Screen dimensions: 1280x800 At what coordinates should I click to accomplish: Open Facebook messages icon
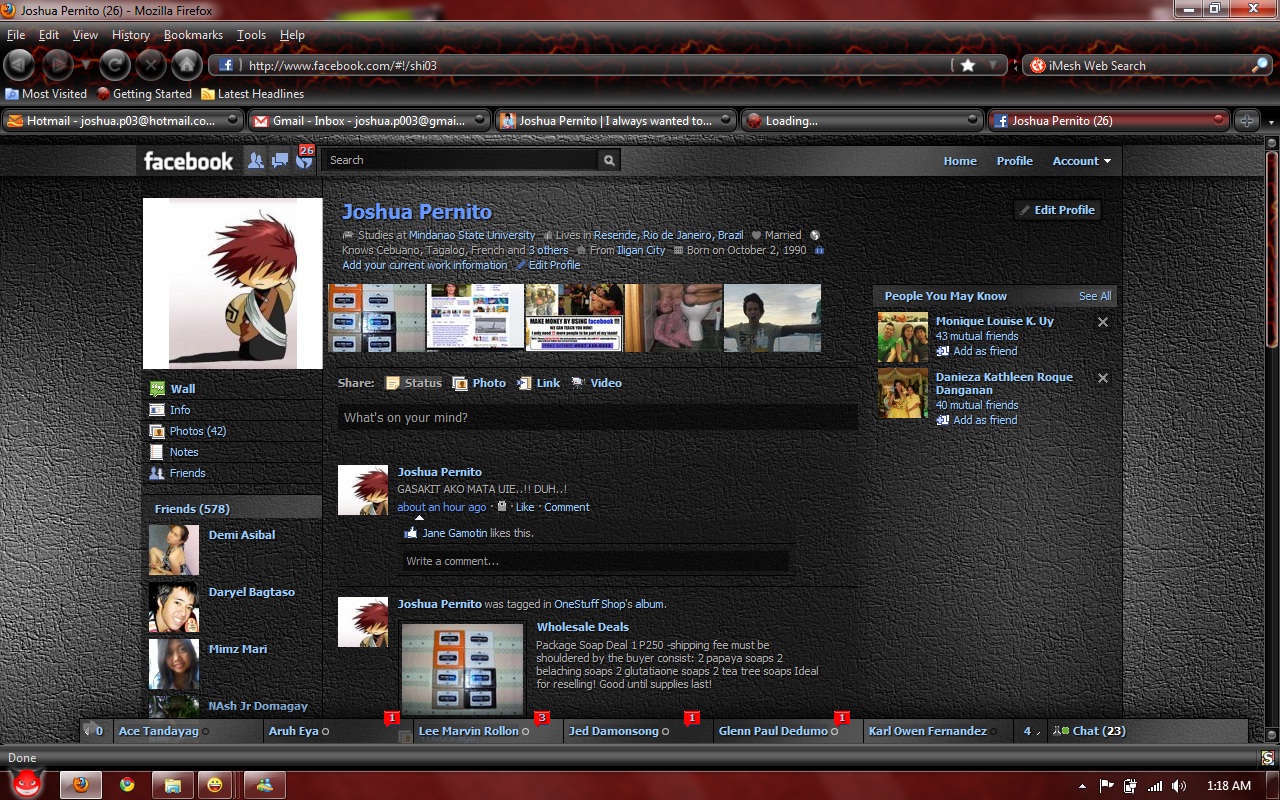point(280,160)
